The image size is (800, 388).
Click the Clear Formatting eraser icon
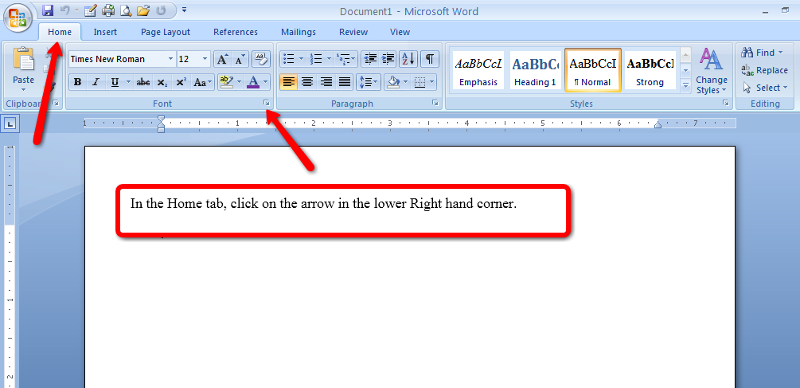tap(261, 59)
